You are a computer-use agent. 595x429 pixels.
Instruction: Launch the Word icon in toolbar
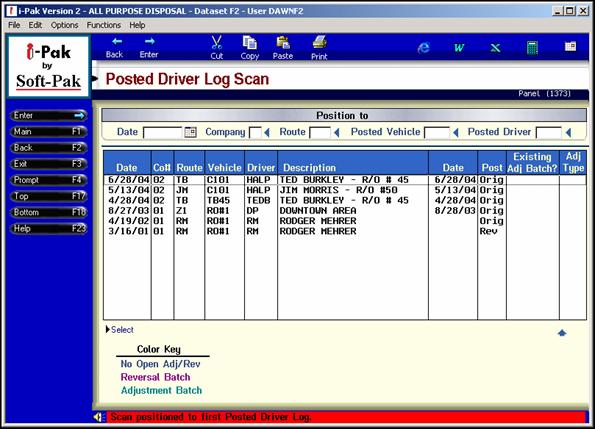(459, 47)
